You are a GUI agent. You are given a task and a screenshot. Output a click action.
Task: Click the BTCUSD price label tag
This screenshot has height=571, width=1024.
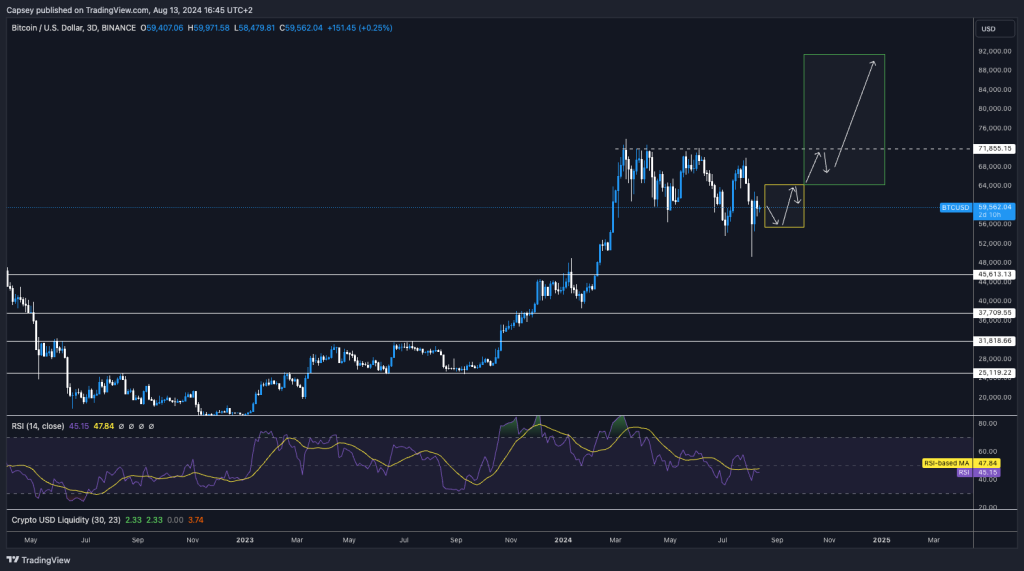954,207
